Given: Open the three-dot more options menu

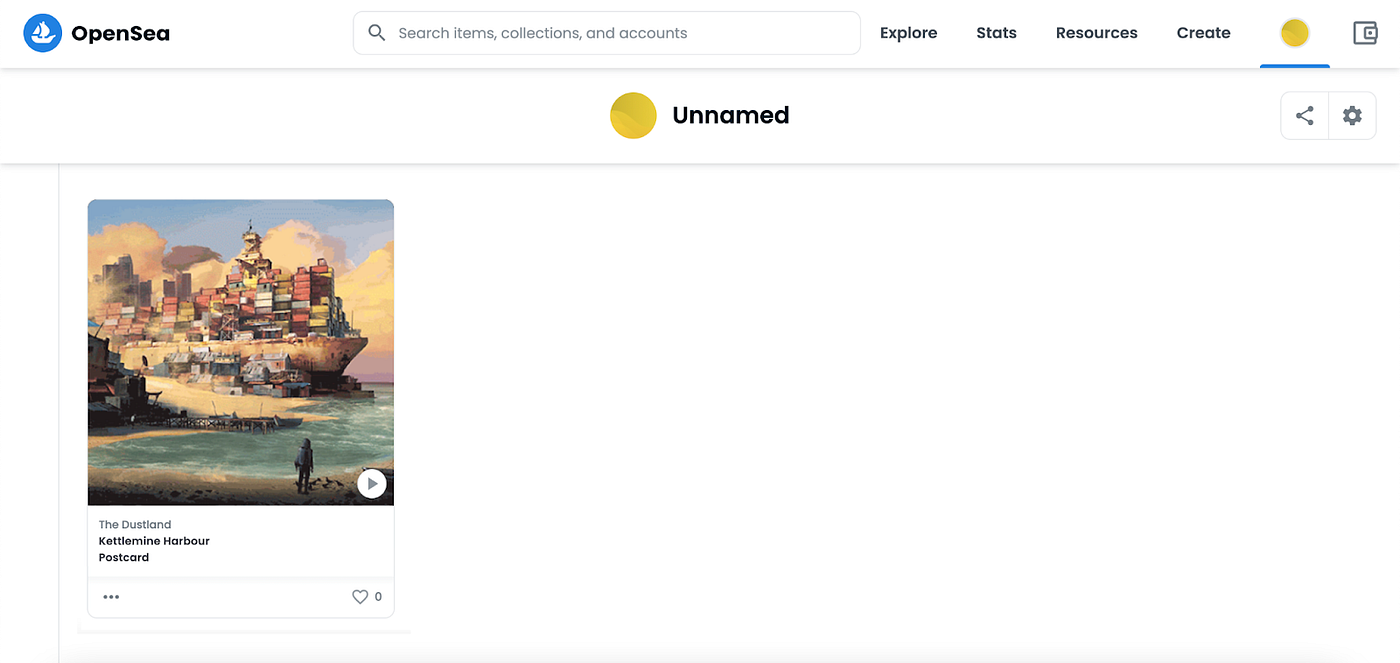Looking at the screenshot, I should [x=111, y=597].
